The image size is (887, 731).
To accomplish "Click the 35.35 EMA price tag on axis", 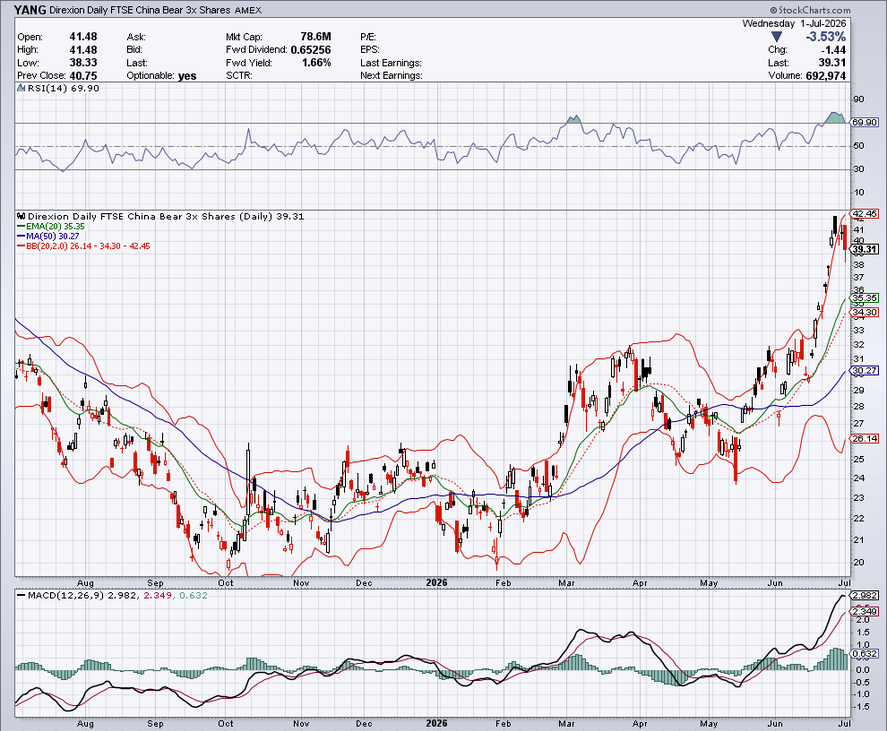I will tap(864, 298).
